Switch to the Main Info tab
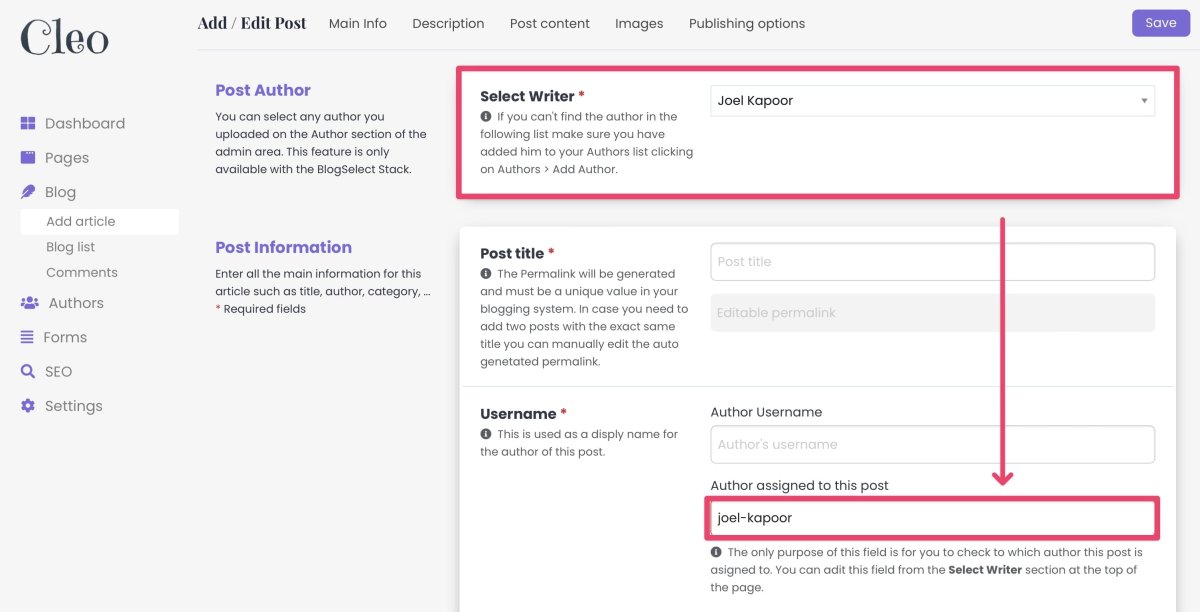Viewport: 1200px width, 612px height. click(357, 24)
